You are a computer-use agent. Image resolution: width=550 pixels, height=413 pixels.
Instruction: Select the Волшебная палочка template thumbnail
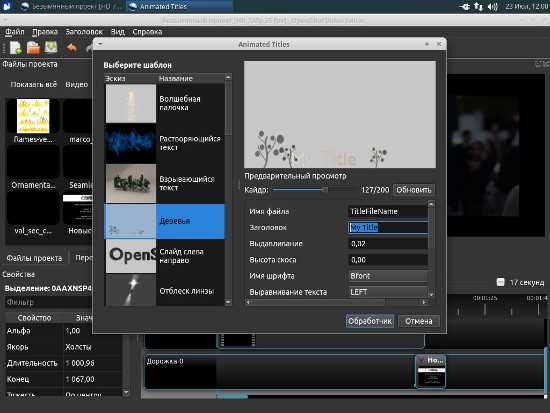[131, 103]
